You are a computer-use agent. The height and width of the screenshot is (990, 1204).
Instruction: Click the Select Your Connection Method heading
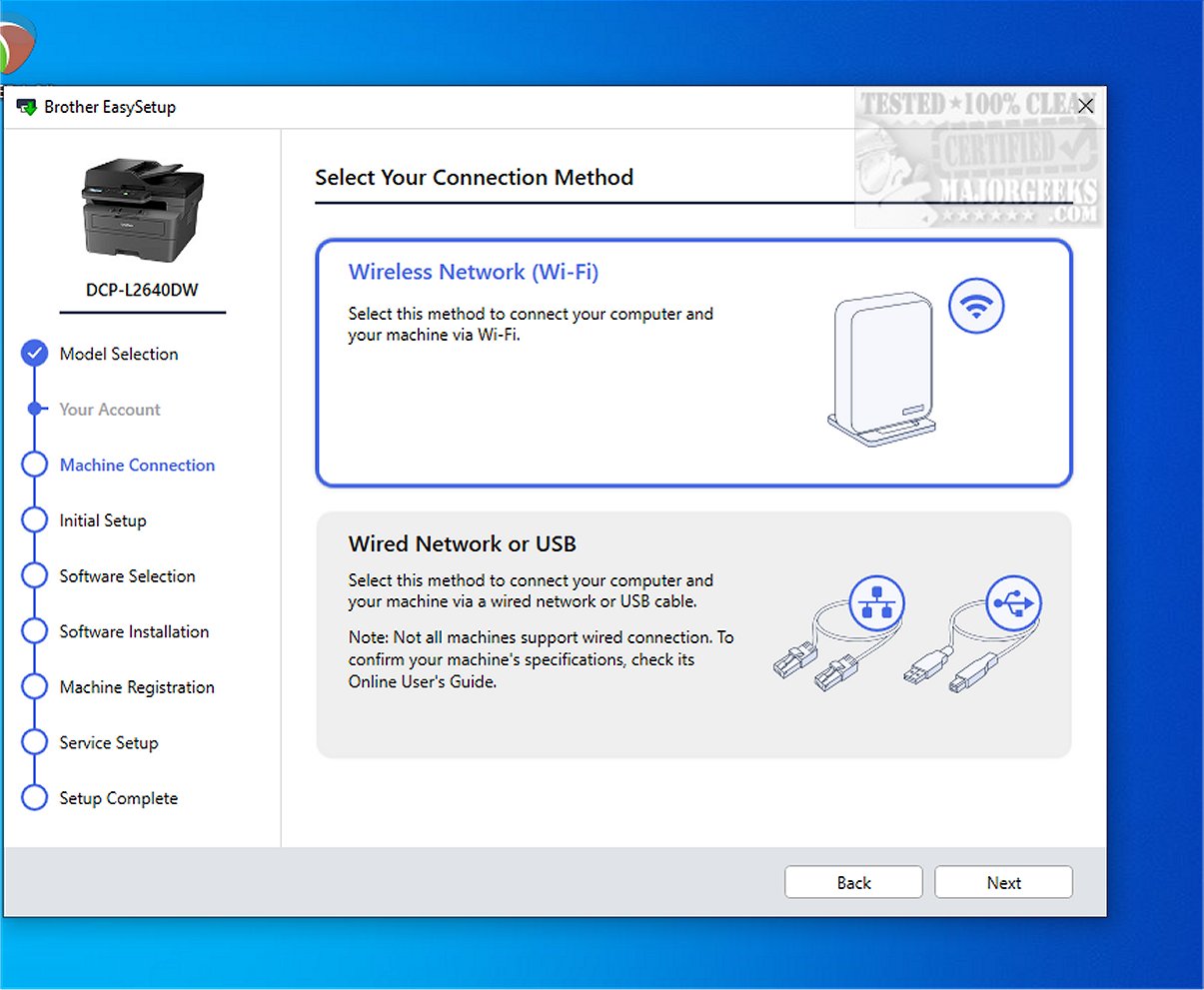coord(475,178)
